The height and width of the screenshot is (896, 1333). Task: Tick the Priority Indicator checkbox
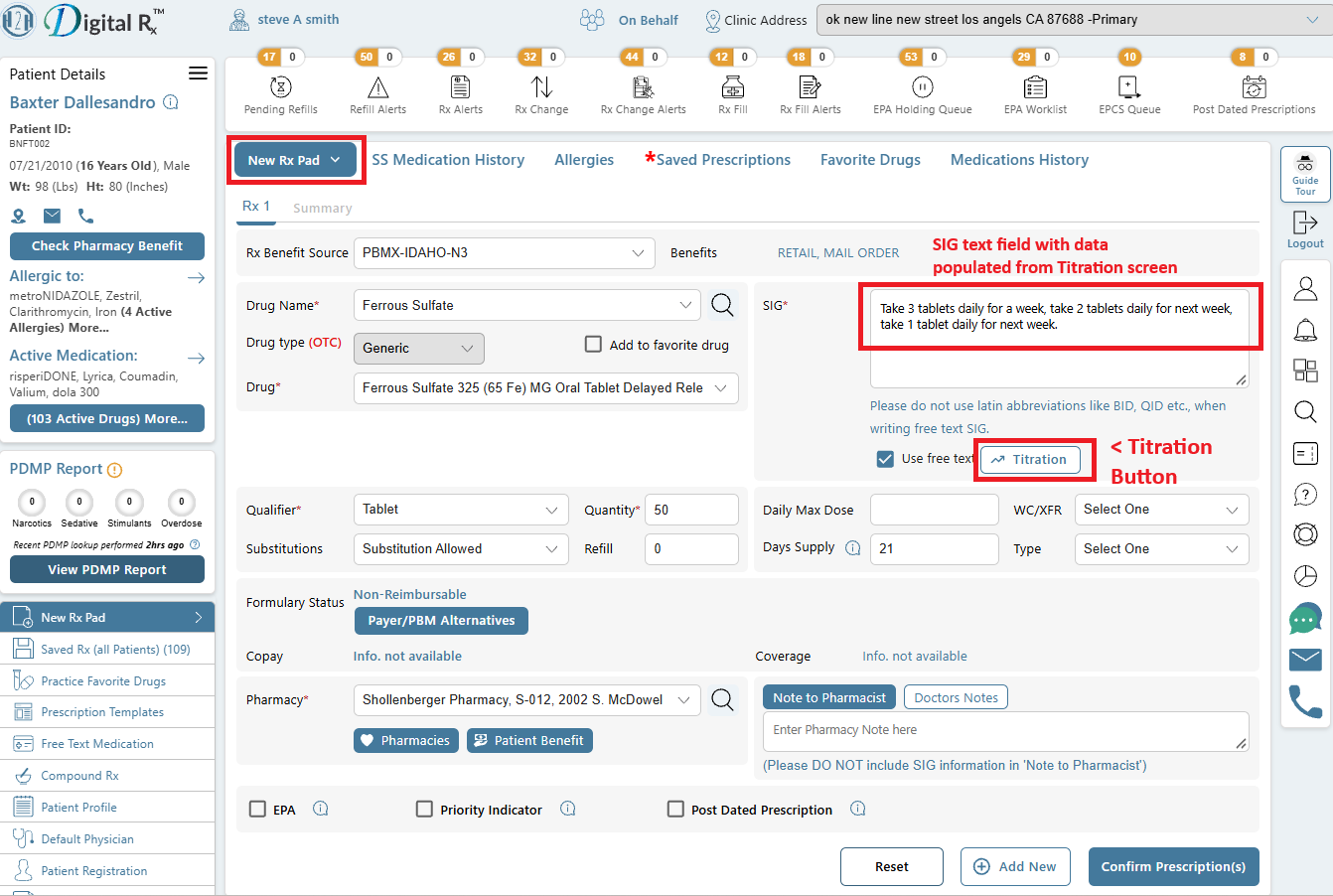pyautogui.click(x=424, y=809)
